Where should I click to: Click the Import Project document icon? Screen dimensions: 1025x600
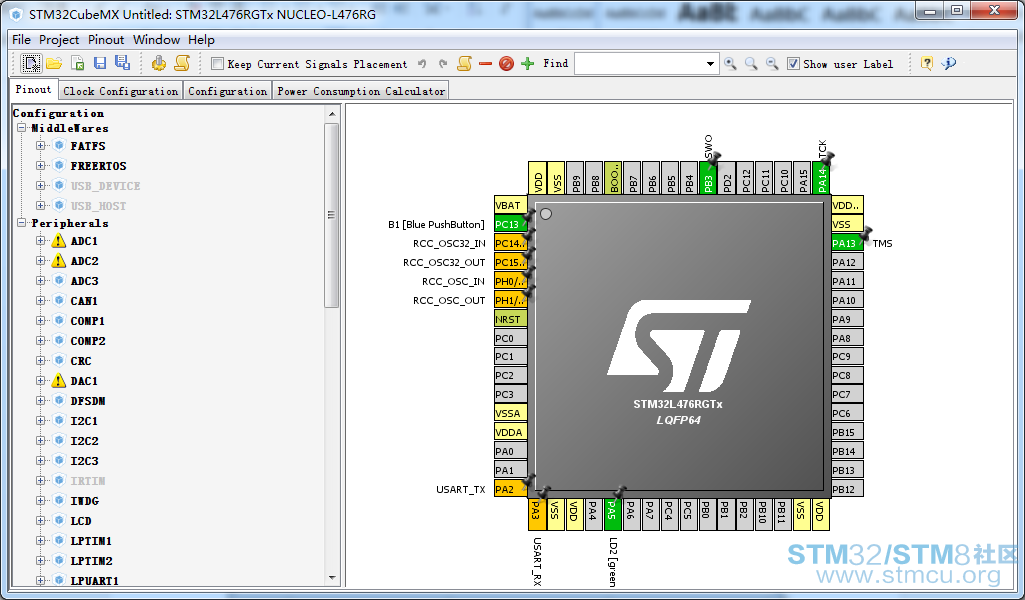click(77, 63)
